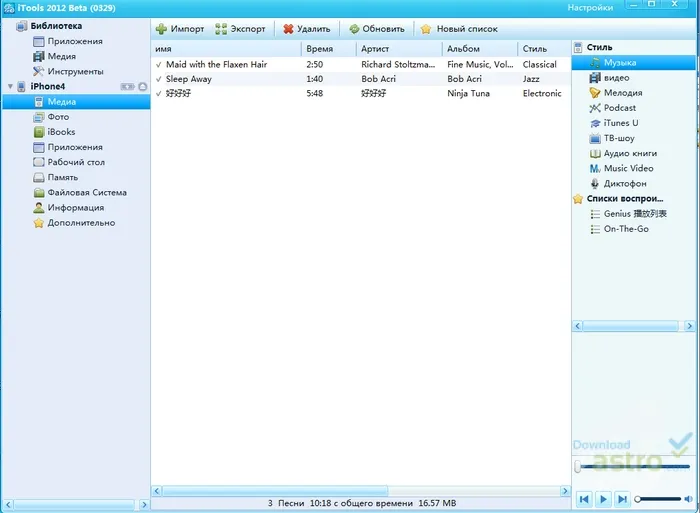Click Импорт button label
This screenshot has height=513, width=700.
pyautogui.click(x=187, y=29)
